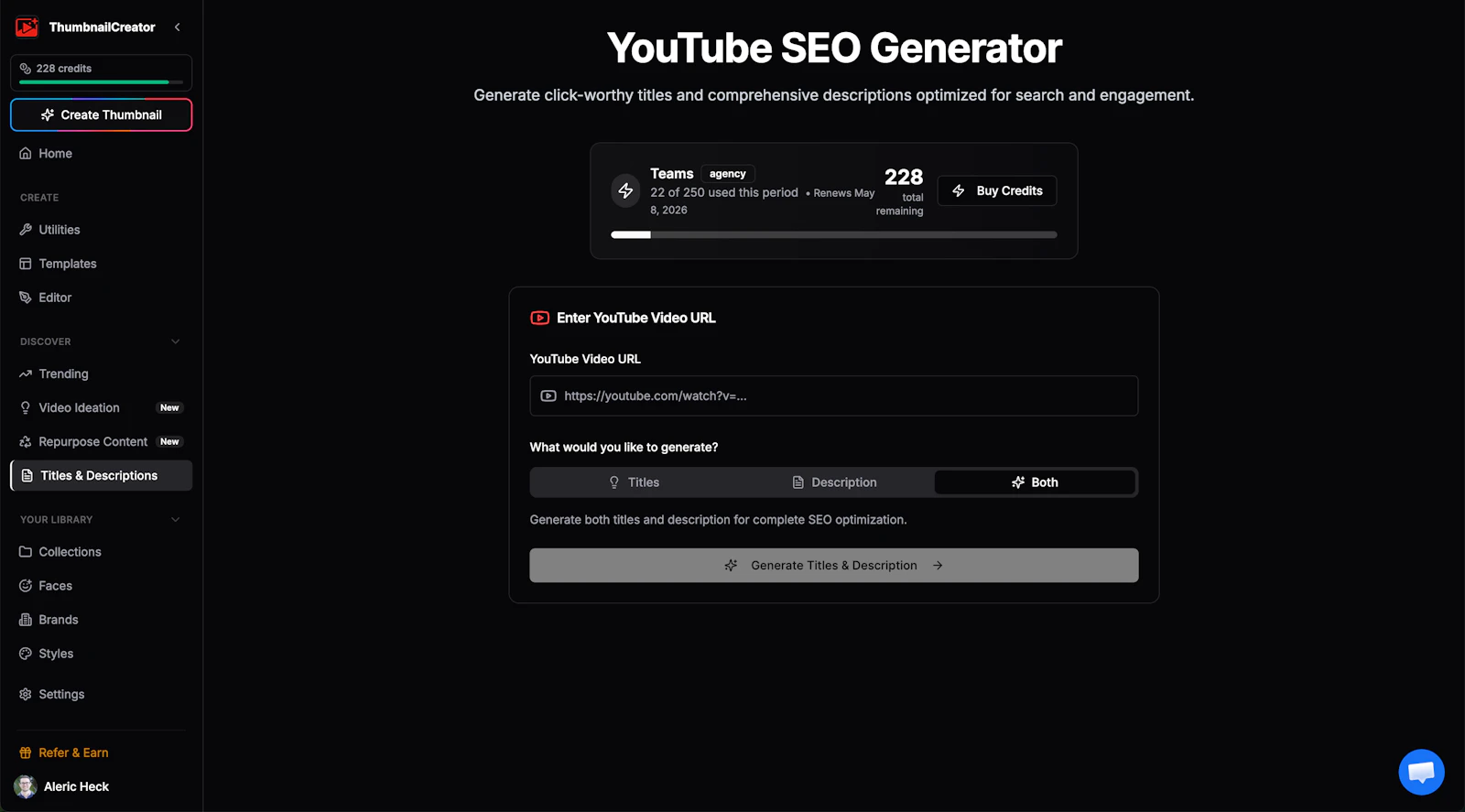1465x812 pixels.
Task: Click the lightning icon on Buy Credits
Action: click(x=959, y=190)
